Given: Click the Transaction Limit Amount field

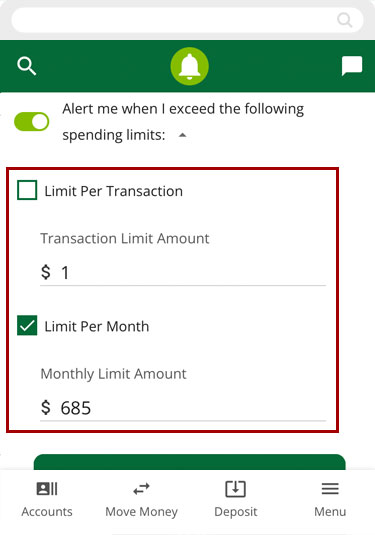Looking at the screenshot, I should point(183,273).
